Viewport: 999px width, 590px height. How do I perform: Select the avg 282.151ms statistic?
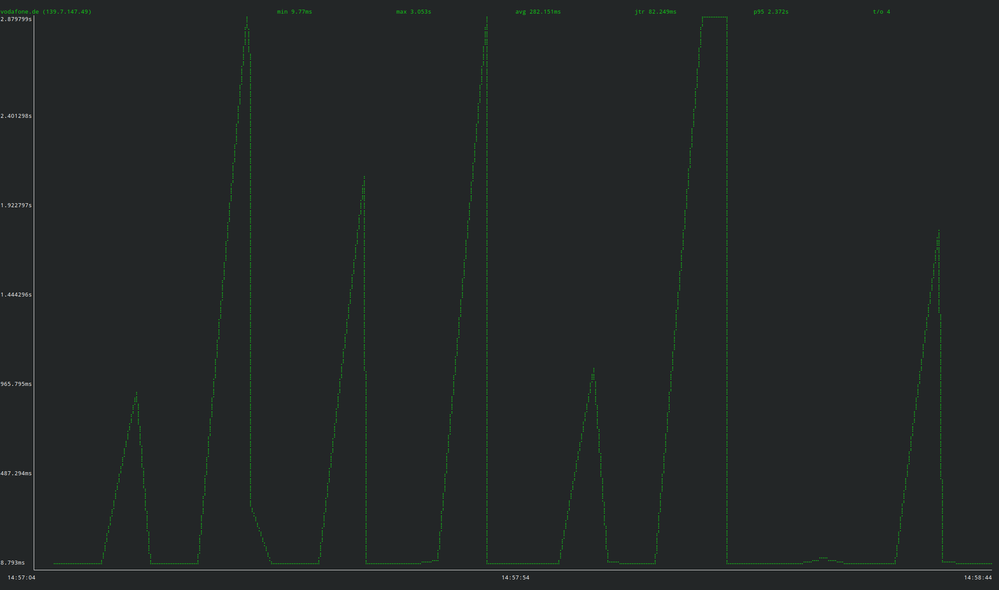538,11
